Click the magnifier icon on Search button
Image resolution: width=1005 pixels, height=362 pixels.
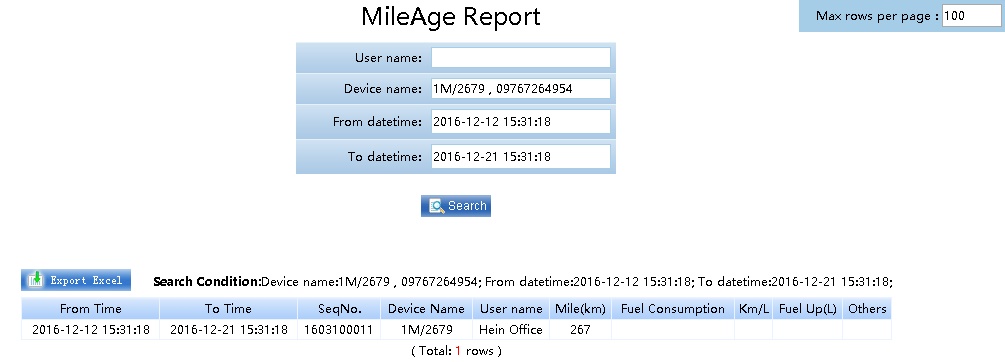tap(436, 206)
